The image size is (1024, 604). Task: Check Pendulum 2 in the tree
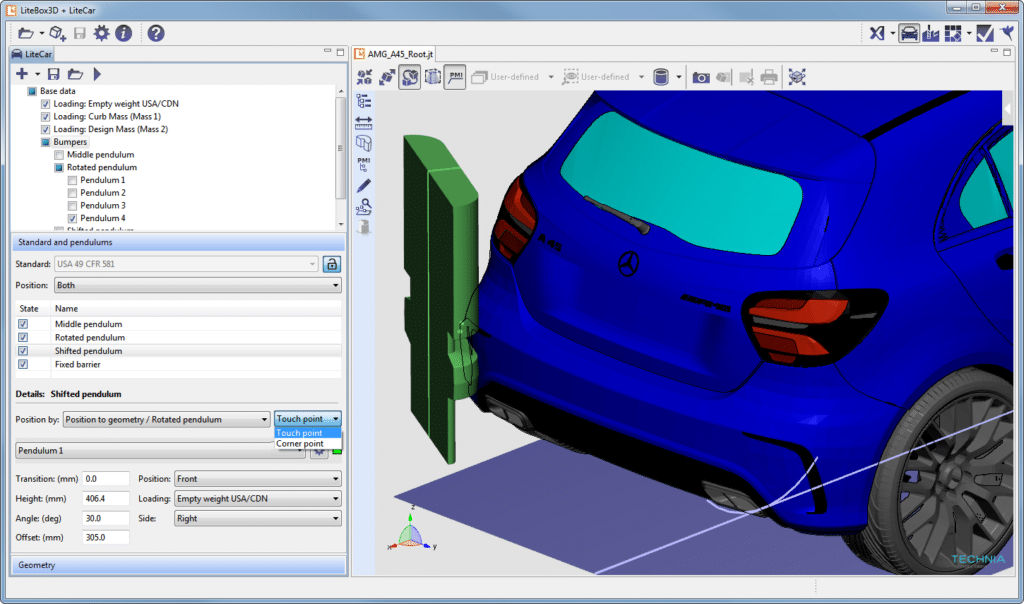pos(72,193)
